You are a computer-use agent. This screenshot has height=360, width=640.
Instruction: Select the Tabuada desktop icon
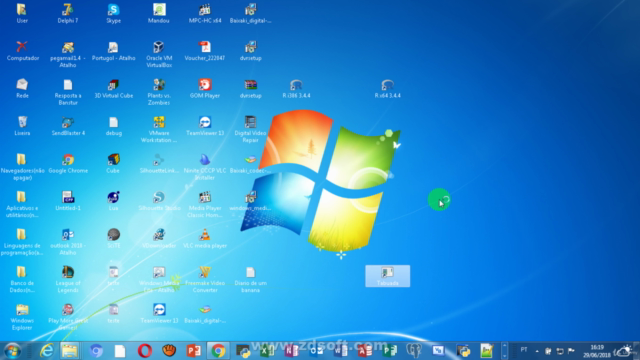tap(387, 276)
